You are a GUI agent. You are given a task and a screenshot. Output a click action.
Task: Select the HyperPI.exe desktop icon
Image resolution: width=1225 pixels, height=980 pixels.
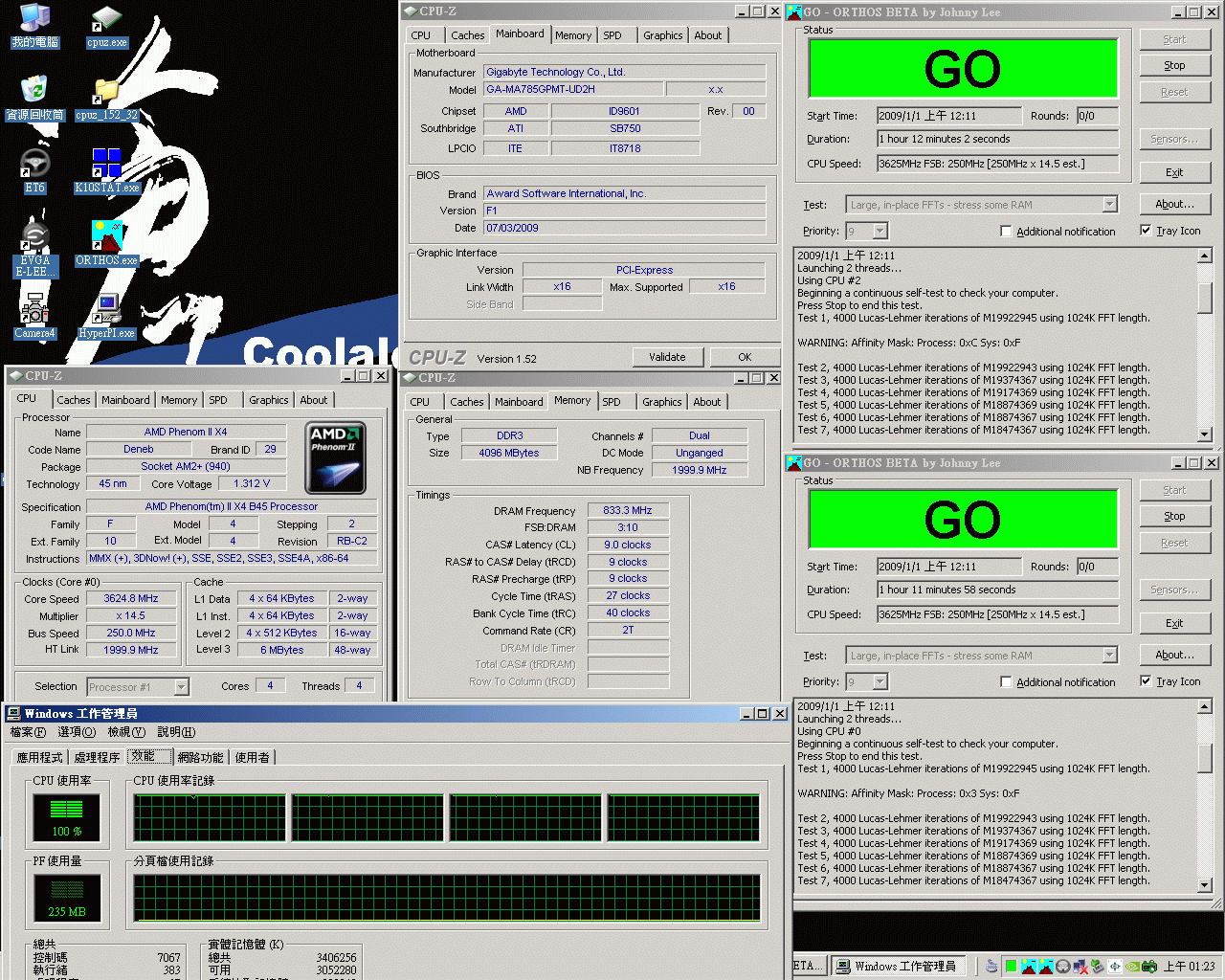pos(106,317)
